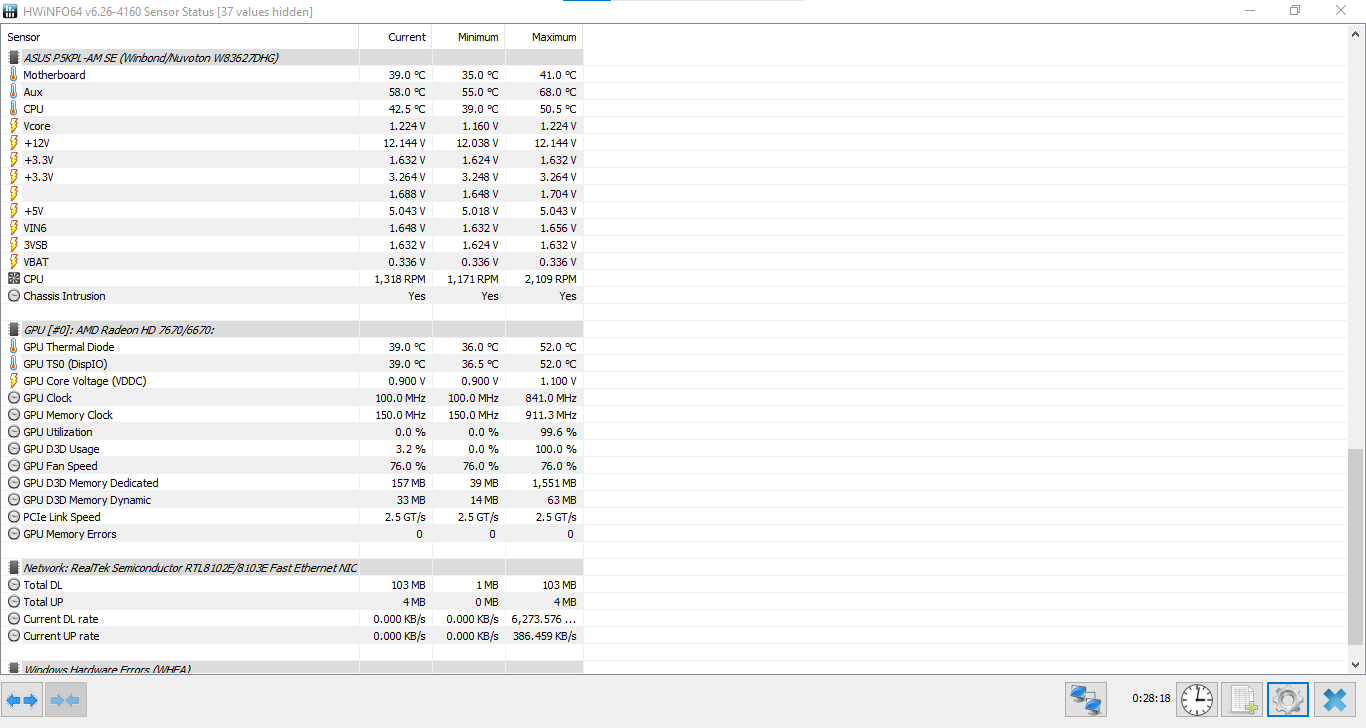Click the HWiNFO64 app icon in title bar
The image size is (1366, 728).
11,11
